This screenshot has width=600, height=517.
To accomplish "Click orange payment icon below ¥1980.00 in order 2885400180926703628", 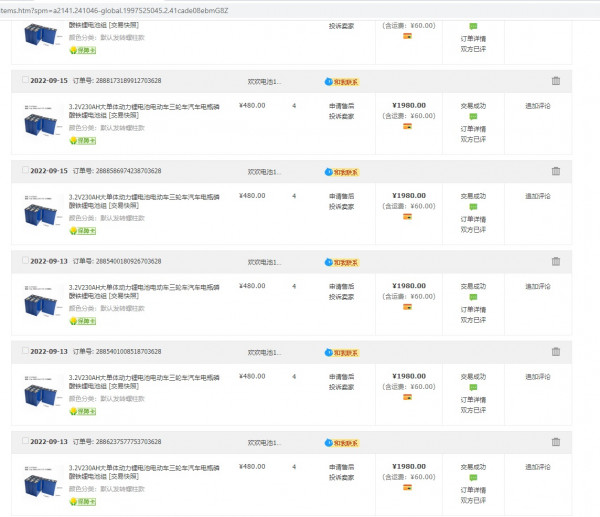I will tap(407, 307).
